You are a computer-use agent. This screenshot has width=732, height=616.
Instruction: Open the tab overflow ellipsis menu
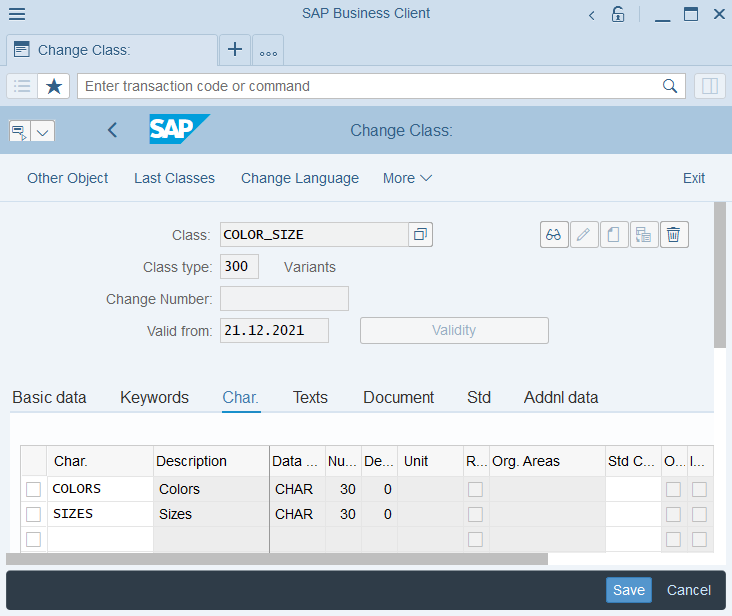[268, 51]
